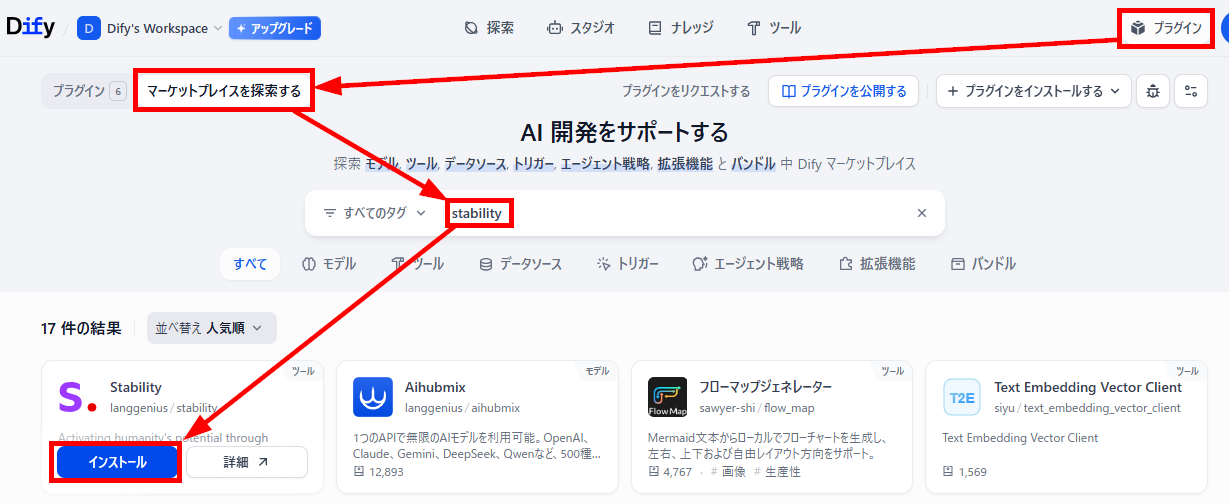Open 並べ替え 人気順 sort dropdown
The image size is (1229, 504).
pyautogui.click(x=212, y=328)
